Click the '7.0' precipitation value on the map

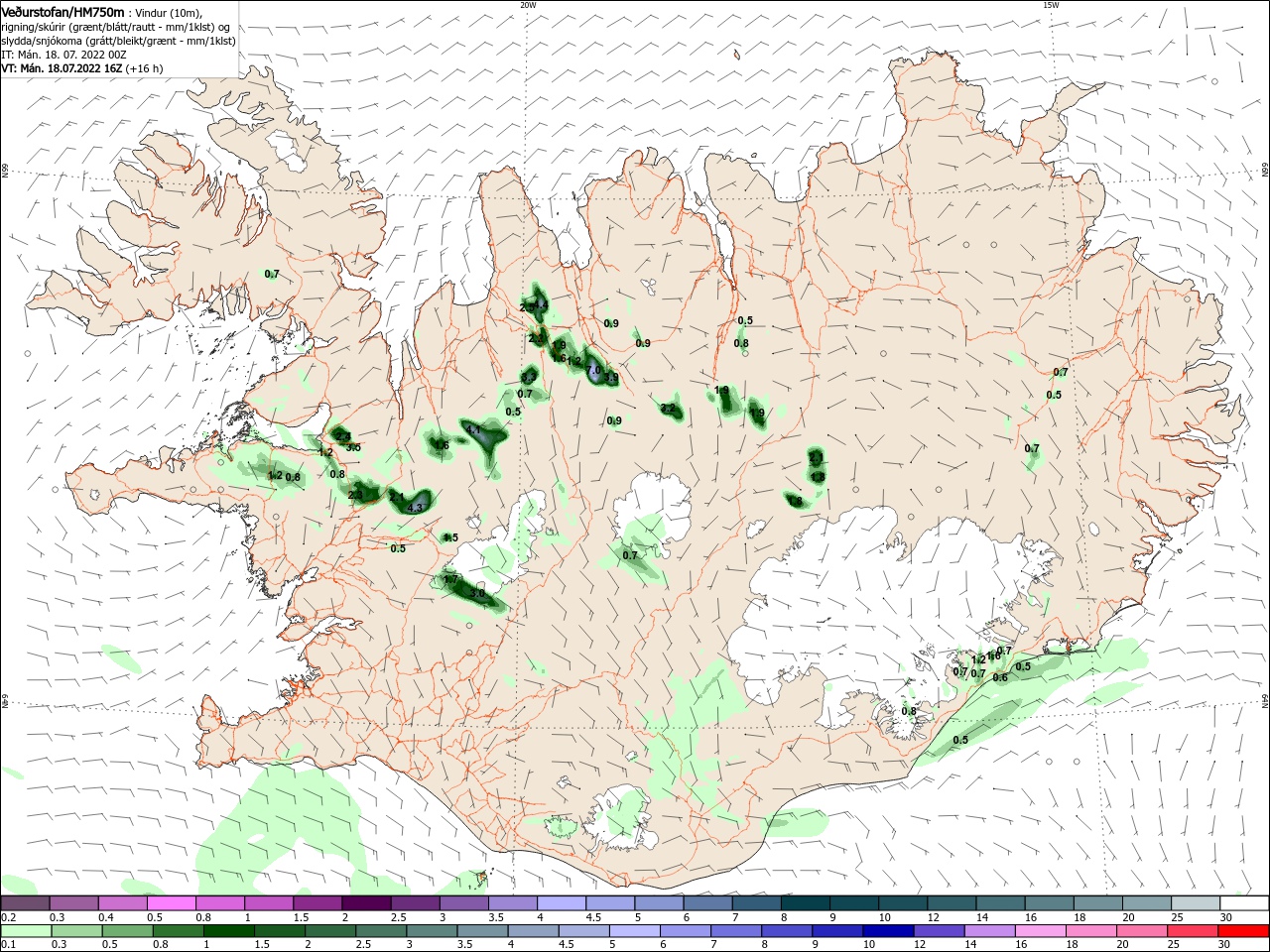[x=594, y=370]
